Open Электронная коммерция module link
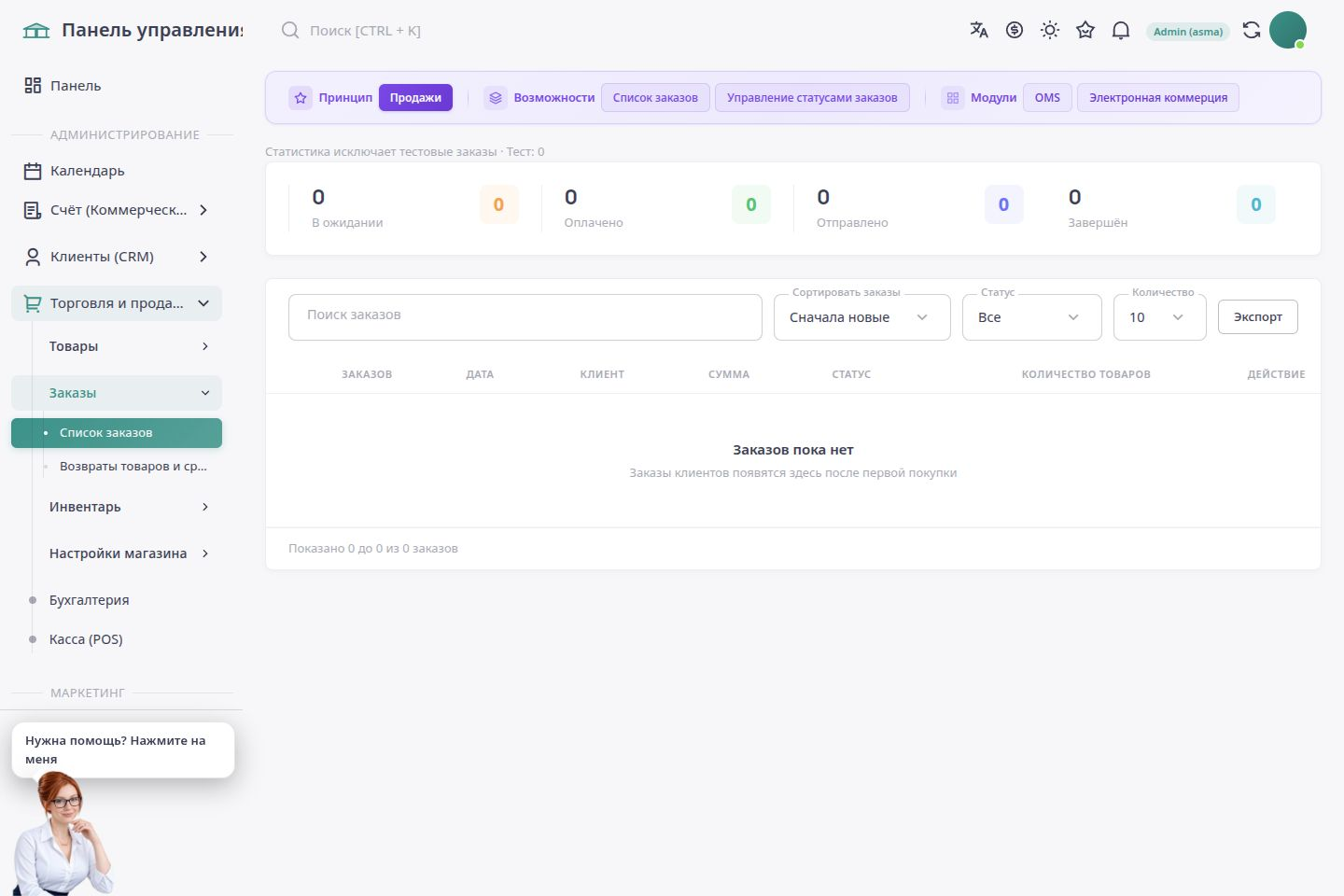The image size is (1344, 896). pos(1158,97)
